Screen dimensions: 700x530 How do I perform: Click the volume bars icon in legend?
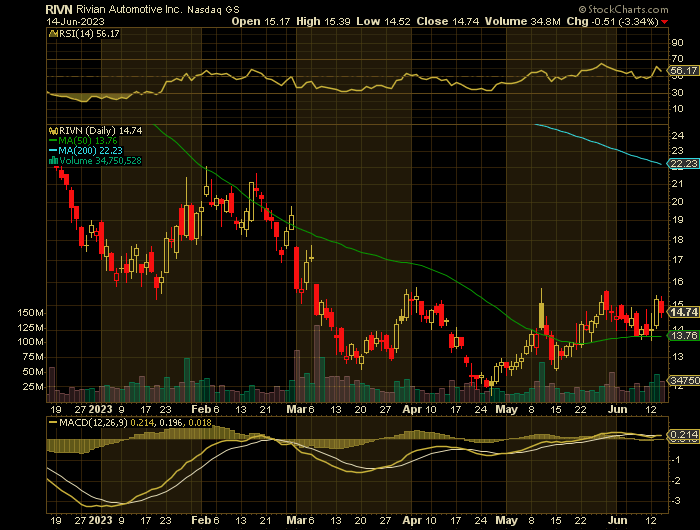53,161
